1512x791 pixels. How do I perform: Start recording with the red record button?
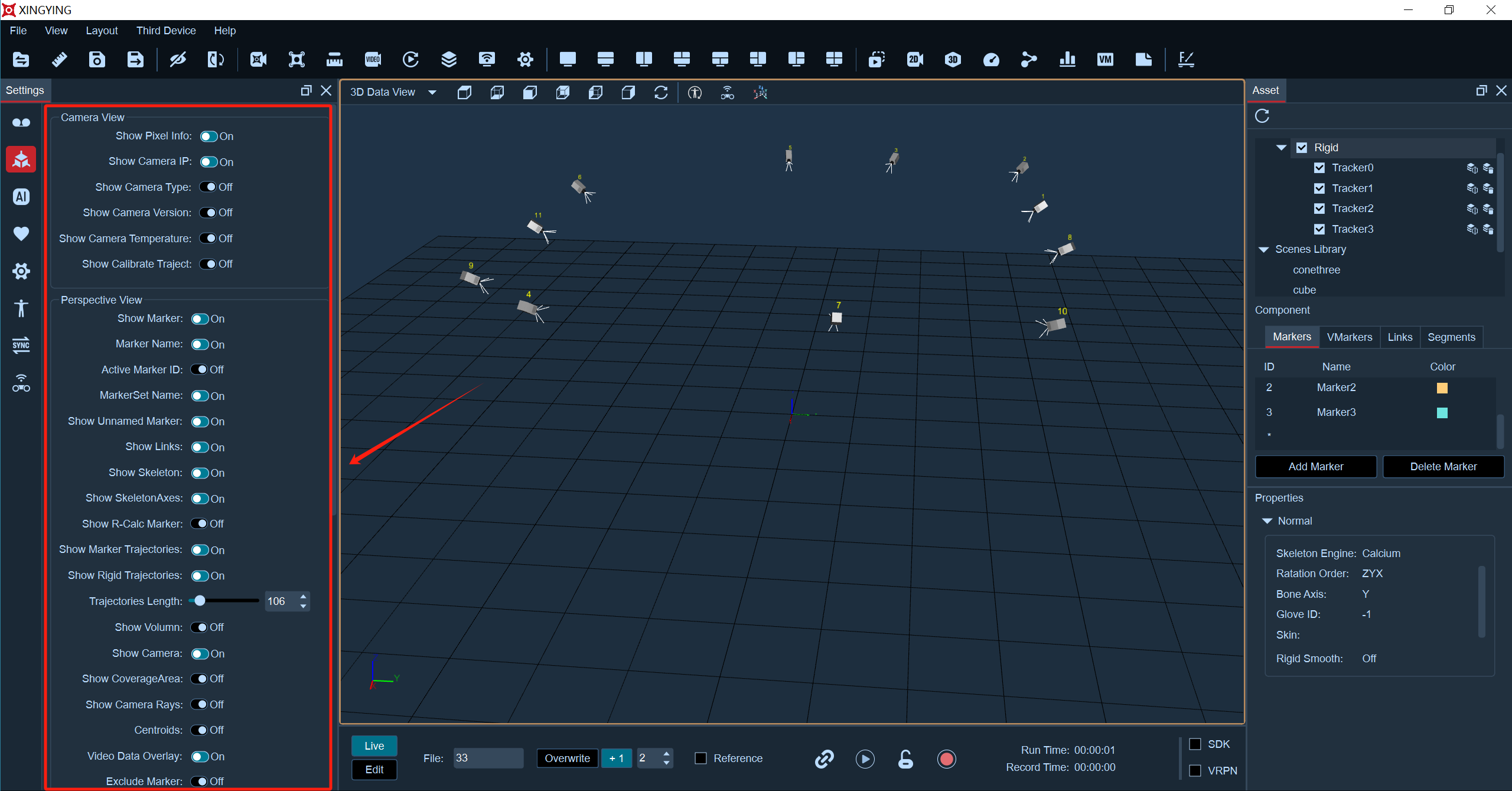[x=946, y=759]
